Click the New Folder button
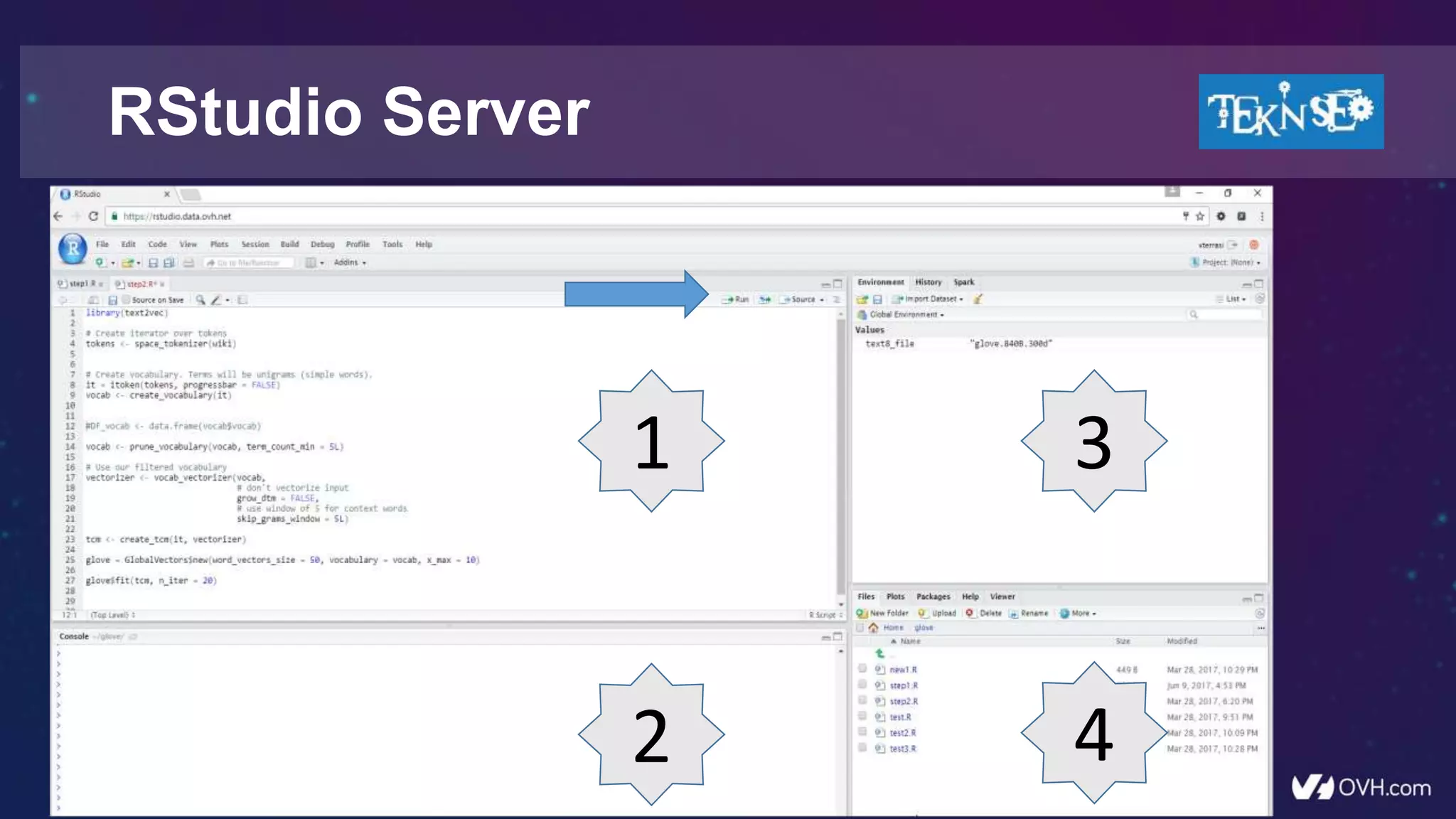This screenshot has height=819, width=1456. [882, 613]
